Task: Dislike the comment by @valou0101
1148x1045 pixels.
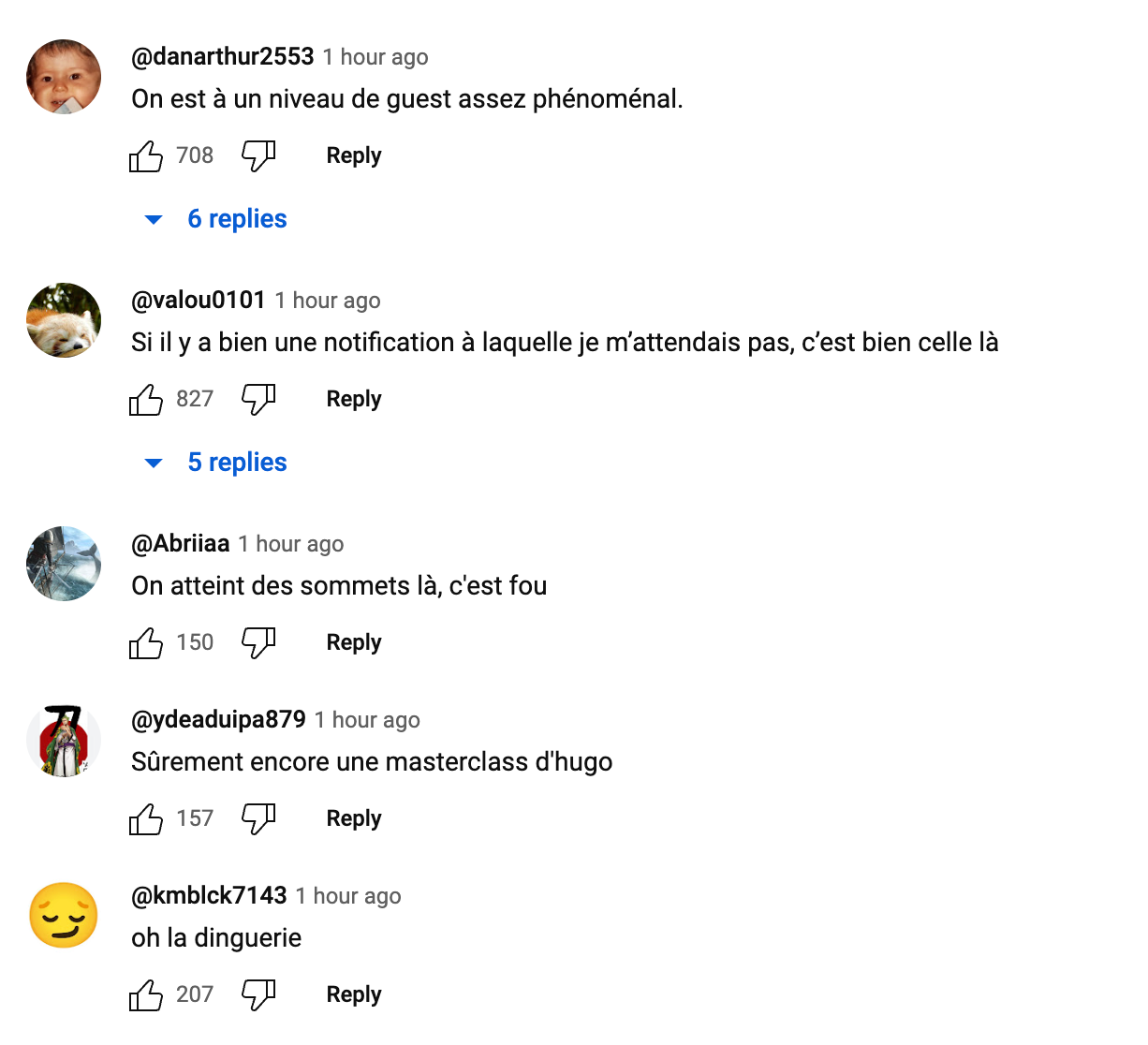Action: point(258,399)
